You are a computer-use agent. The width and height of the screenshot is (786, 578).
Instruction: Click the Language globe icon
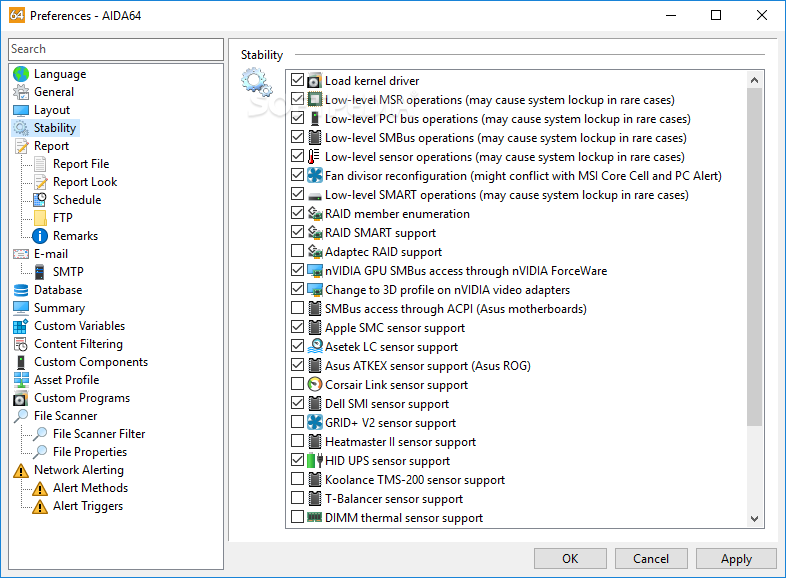pyautogui.click(x=21, y=74)
